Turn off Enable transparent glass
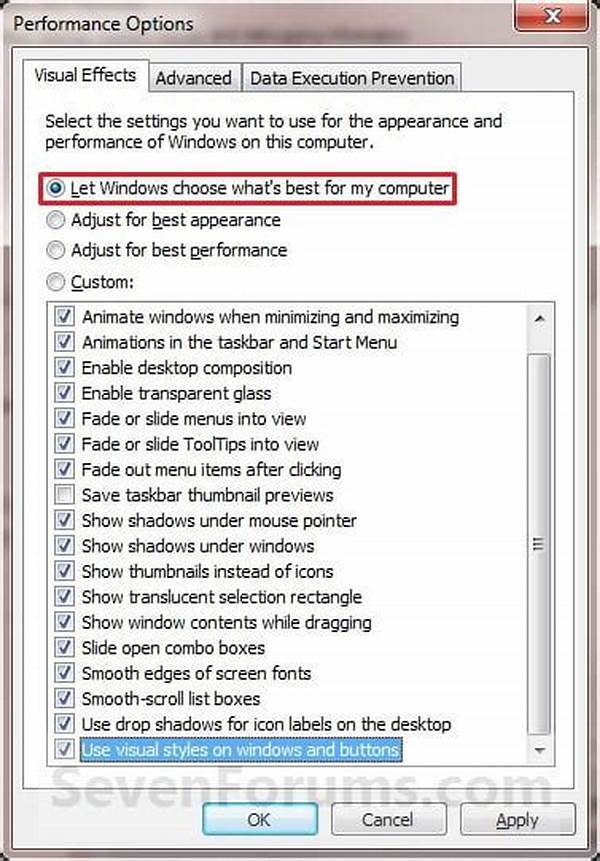This screenshot has width=600, height=861. 65,393
